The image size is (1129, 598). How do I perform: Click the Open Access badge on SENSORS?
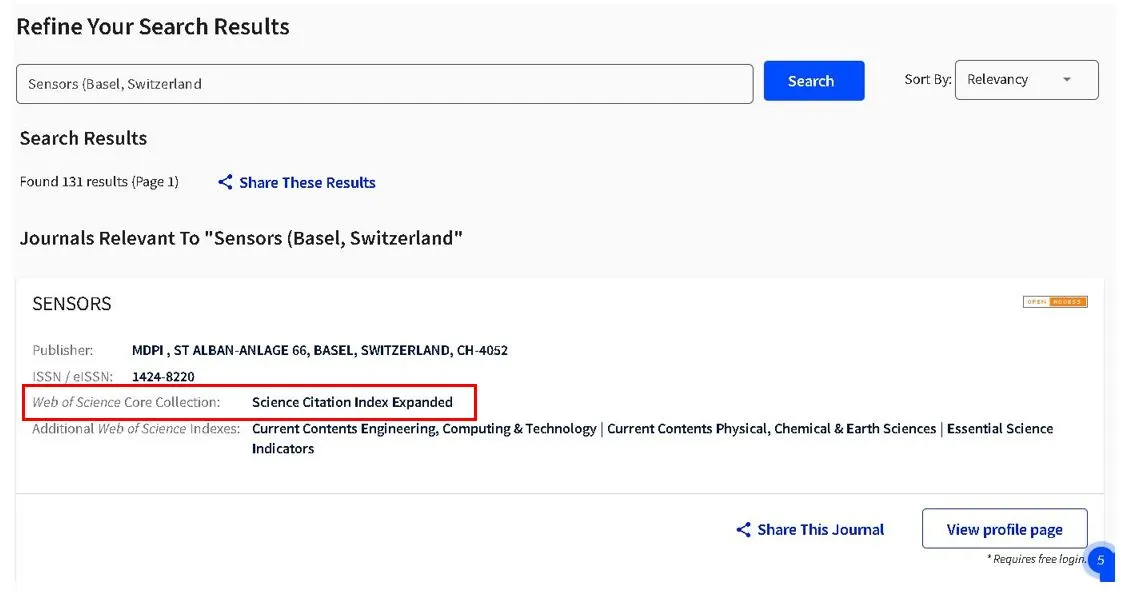point(1054,302)
